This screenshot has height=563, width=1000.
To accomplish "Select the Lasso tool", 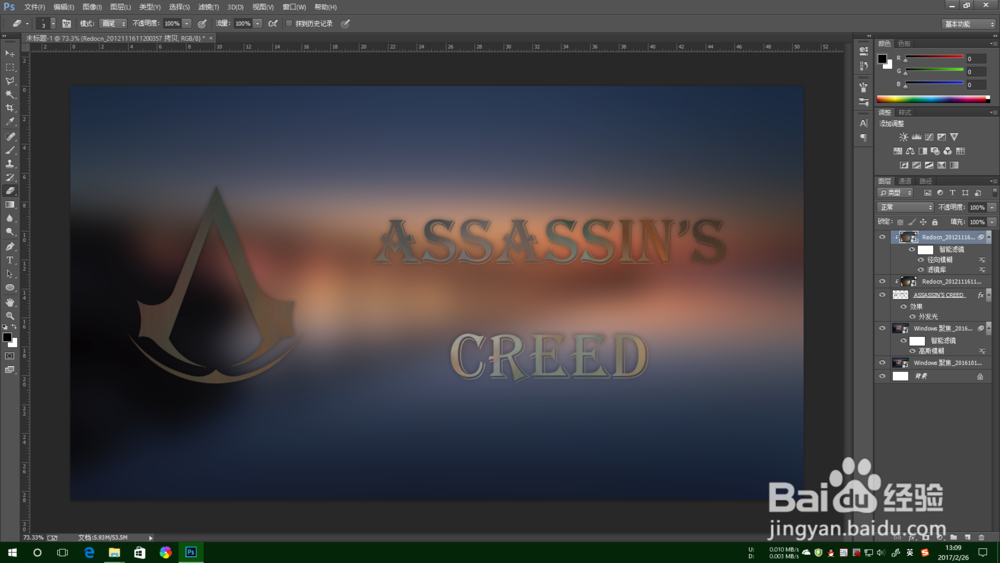I will pyautogui.click(x=10, y=81).
